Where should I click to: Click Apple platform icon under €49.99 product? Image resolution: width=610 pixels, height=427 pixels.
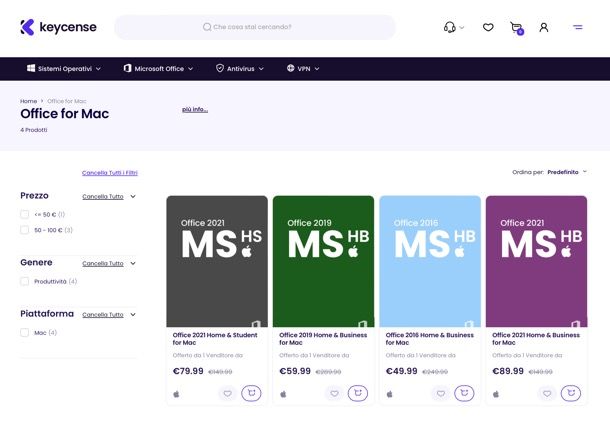[x=389, y=394]
